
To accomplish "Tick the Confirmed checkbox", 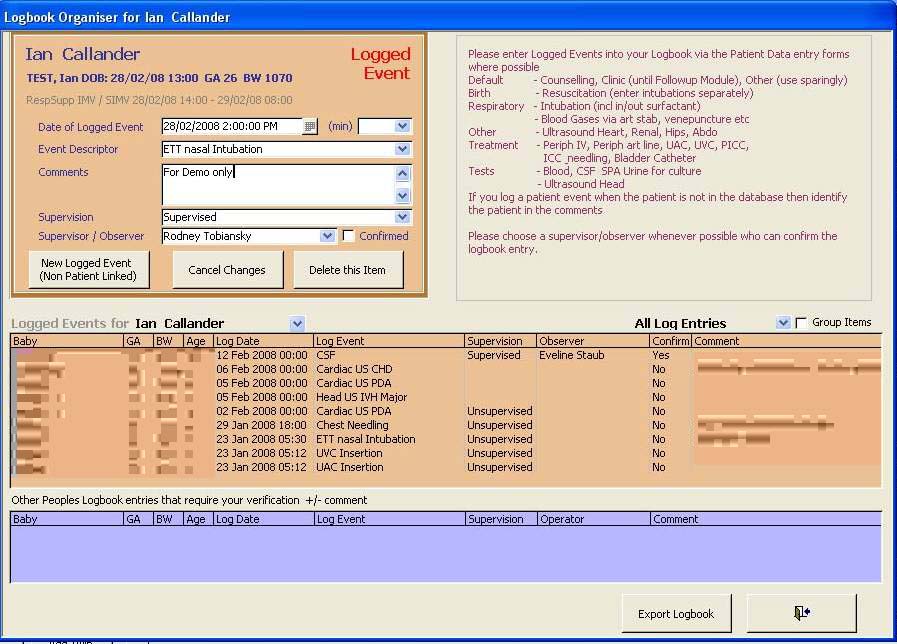I will point(348,236).
